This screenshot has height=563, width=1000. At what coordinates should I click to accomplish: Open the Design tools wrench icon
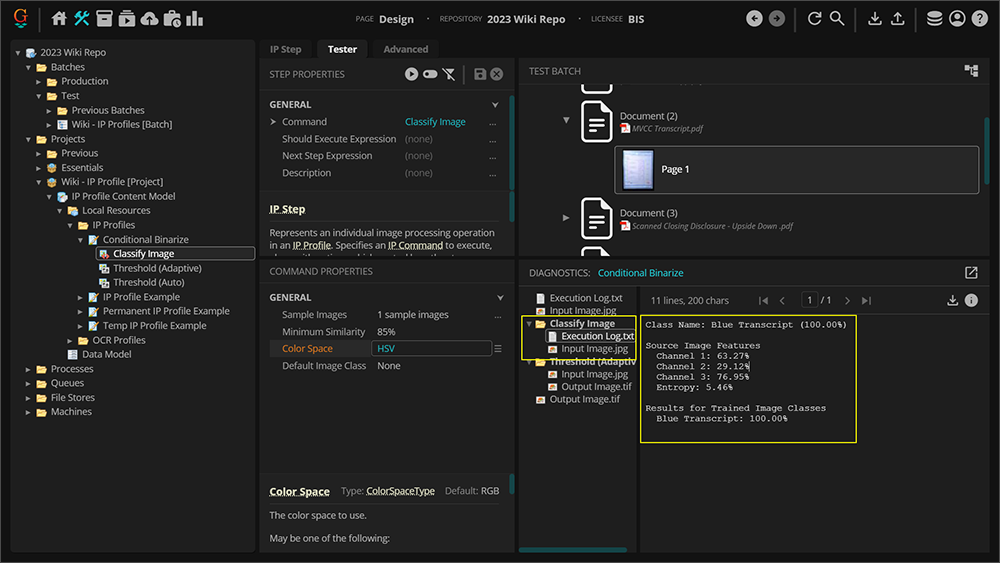pyautogui.click(x=82, y=18)
